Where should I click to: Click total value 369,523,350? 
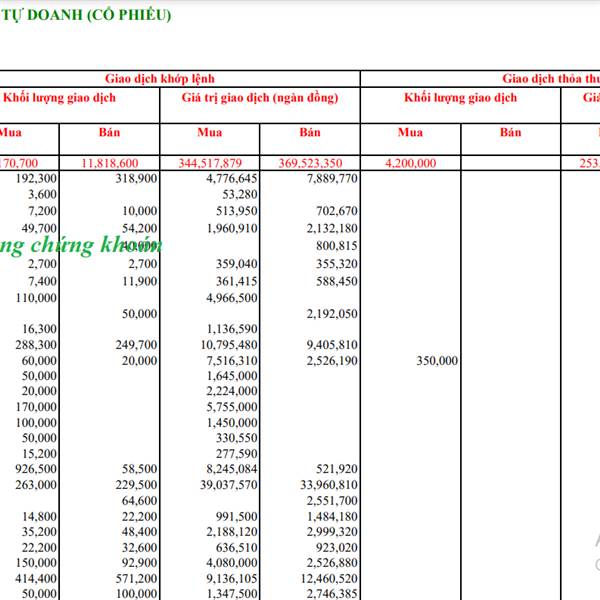click(310, 163)
